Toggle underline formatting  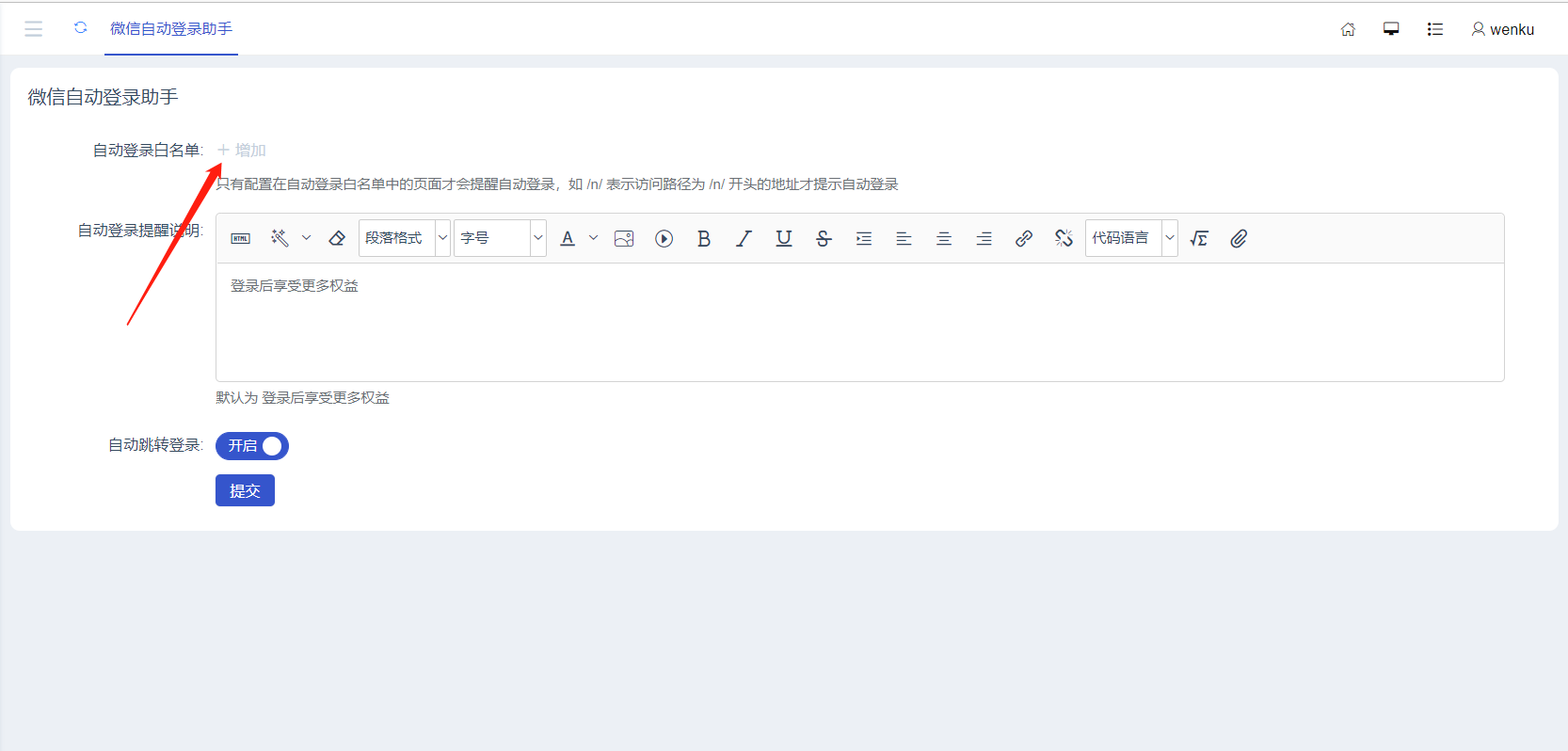pos(784,238)
